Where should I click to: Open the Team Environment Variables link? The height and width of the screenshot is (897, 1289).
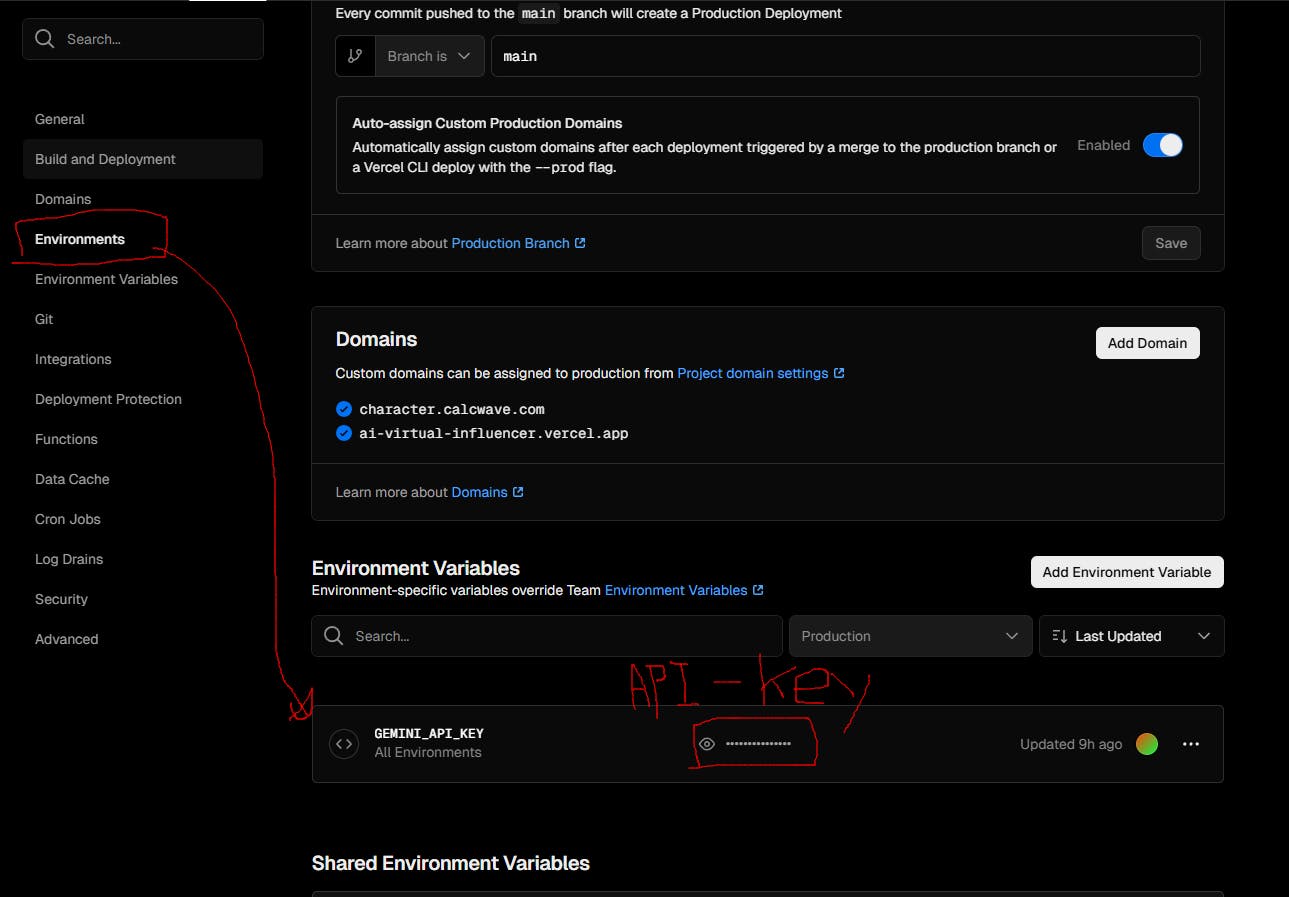(x=684, y=590)
